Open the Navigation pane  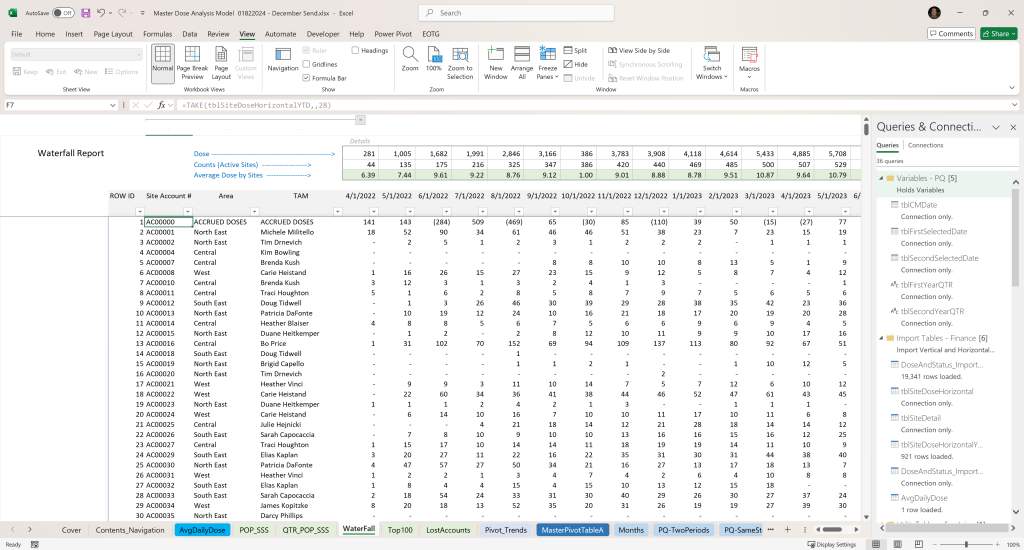pyautogui.click(x=283, y=60)
